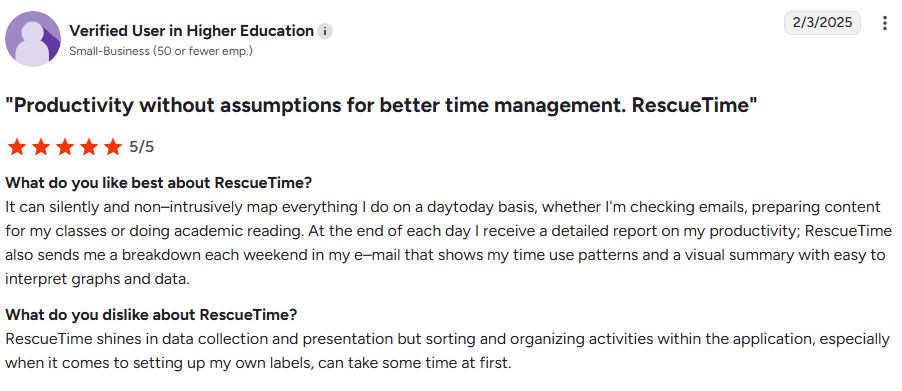Open the review title 'Productivity without assumptions'

(x=381, y=106)
